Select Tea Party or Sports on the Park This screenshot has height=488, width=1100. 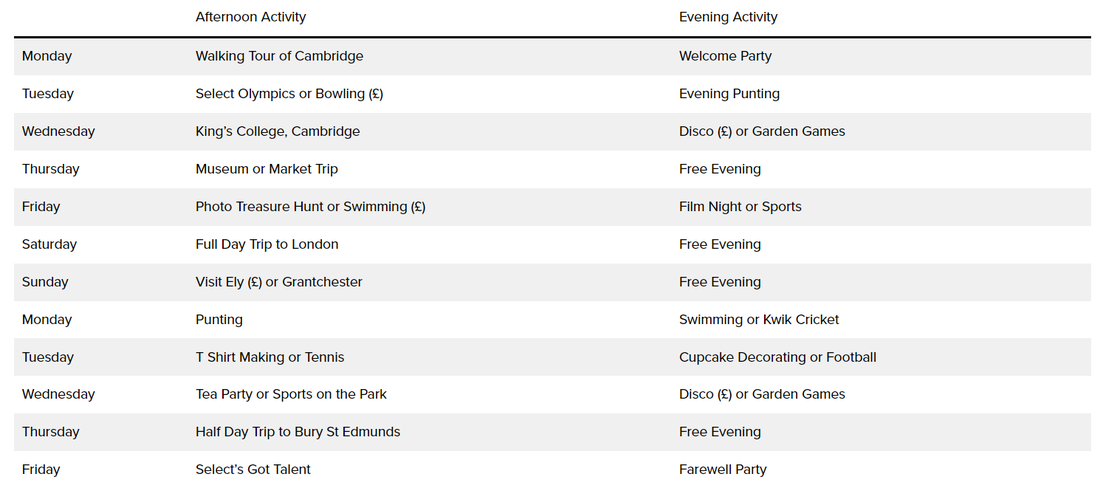tap(291, 394)
